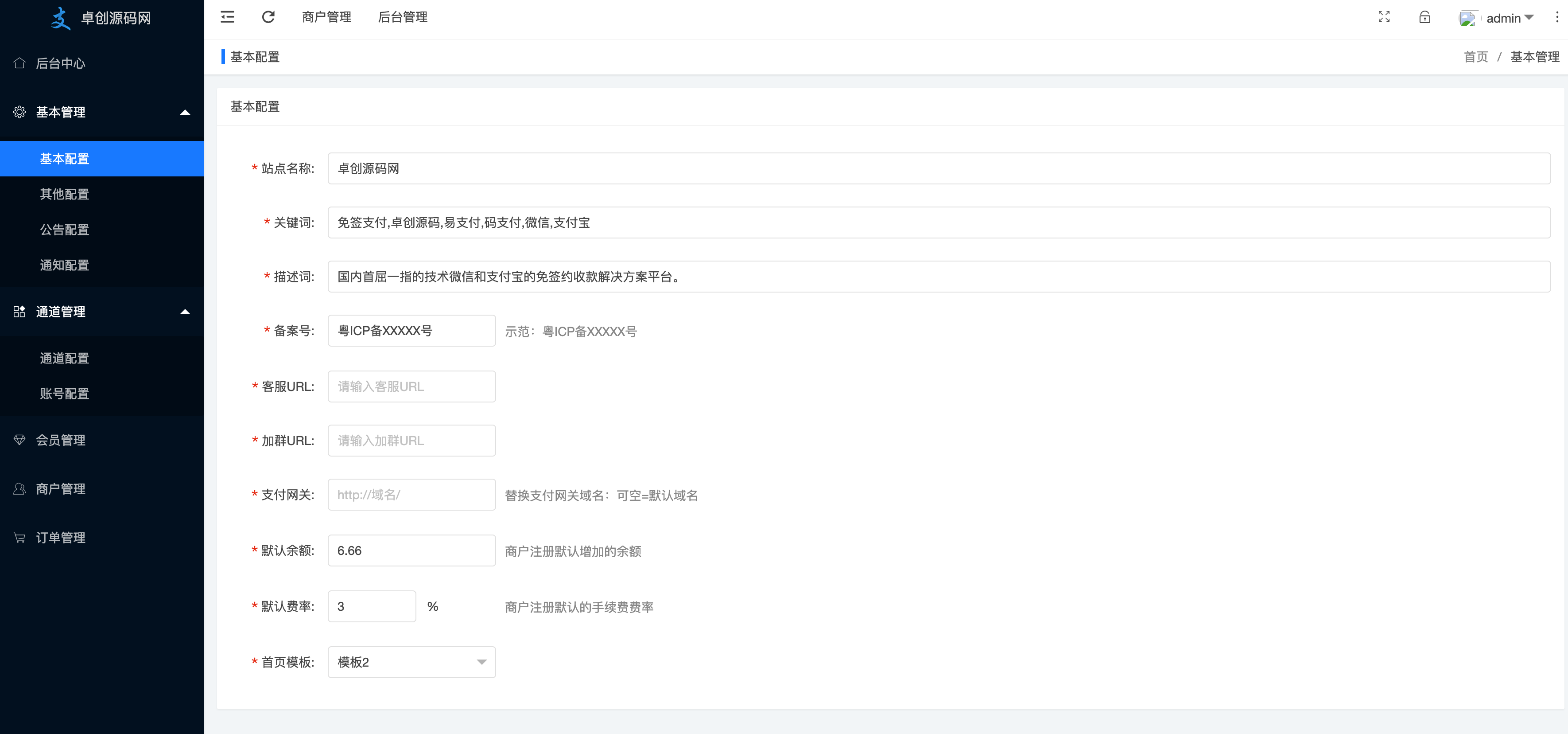Focus the 支付网关 input field
The image size is (1568, 734).
411,495
